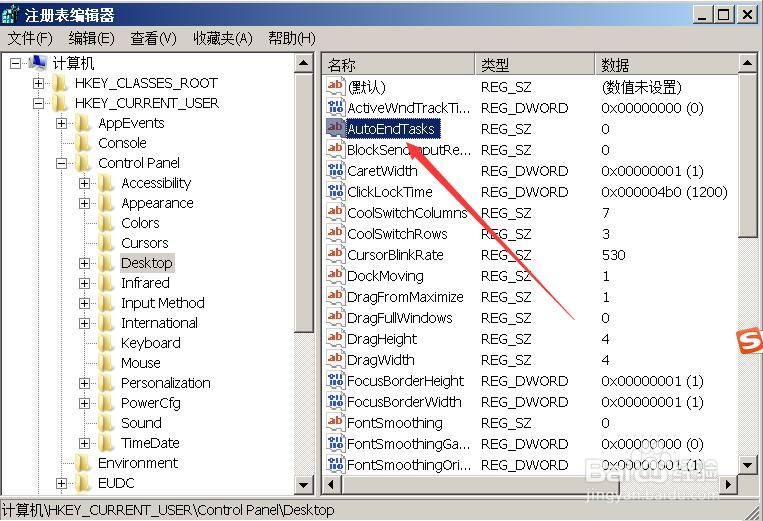Click the string icon beside CursorBlinkRate

coord(335,254)
